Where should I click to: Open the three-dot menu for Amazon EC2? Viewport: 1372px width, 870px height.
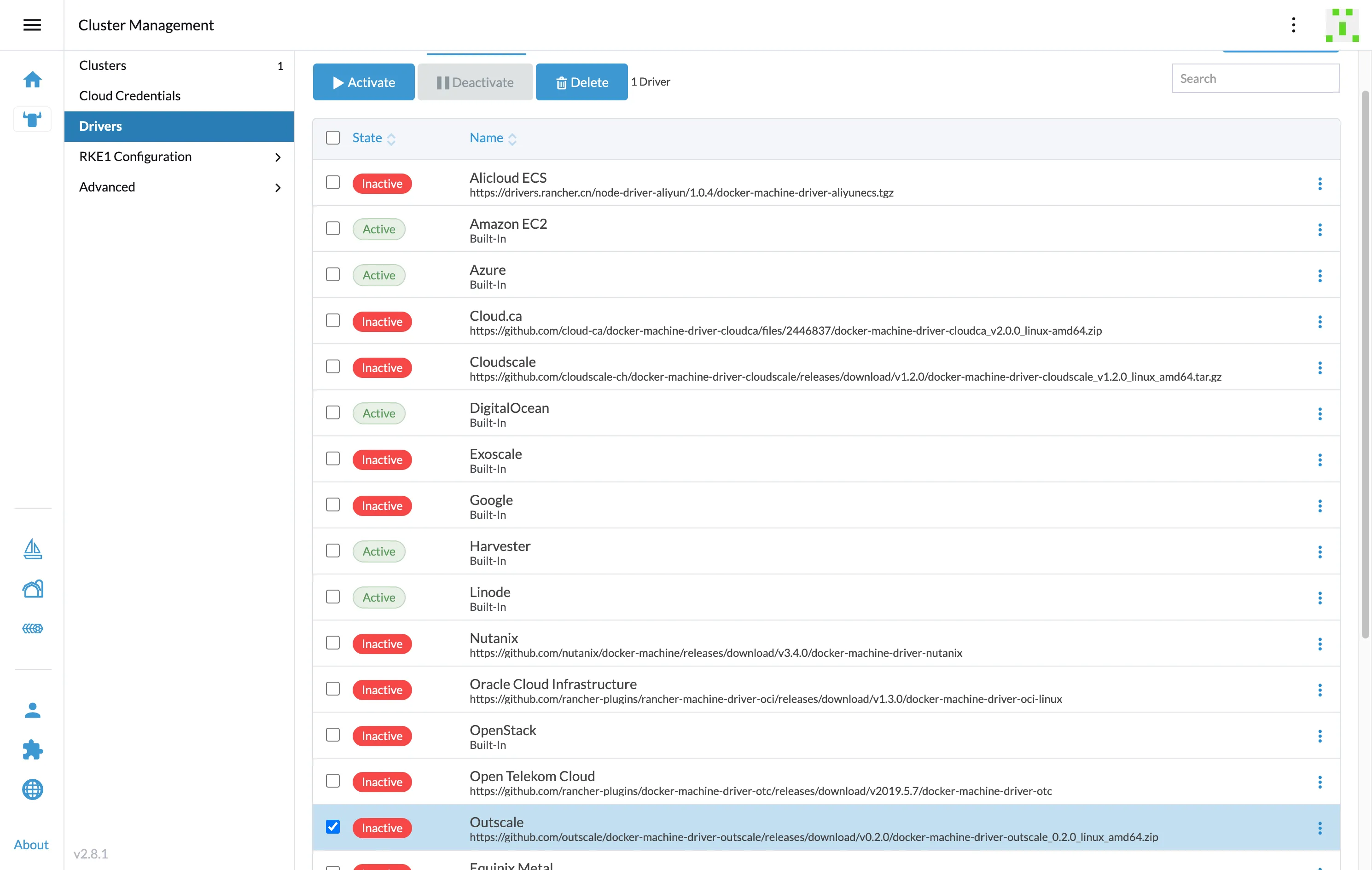coord(1320,230)
